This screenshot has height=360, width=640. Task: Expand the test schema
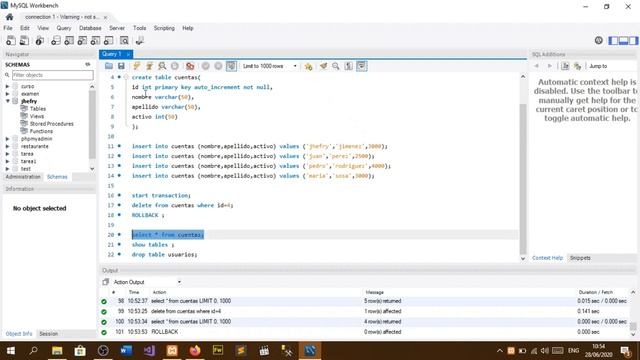click(x=7, y=169)
